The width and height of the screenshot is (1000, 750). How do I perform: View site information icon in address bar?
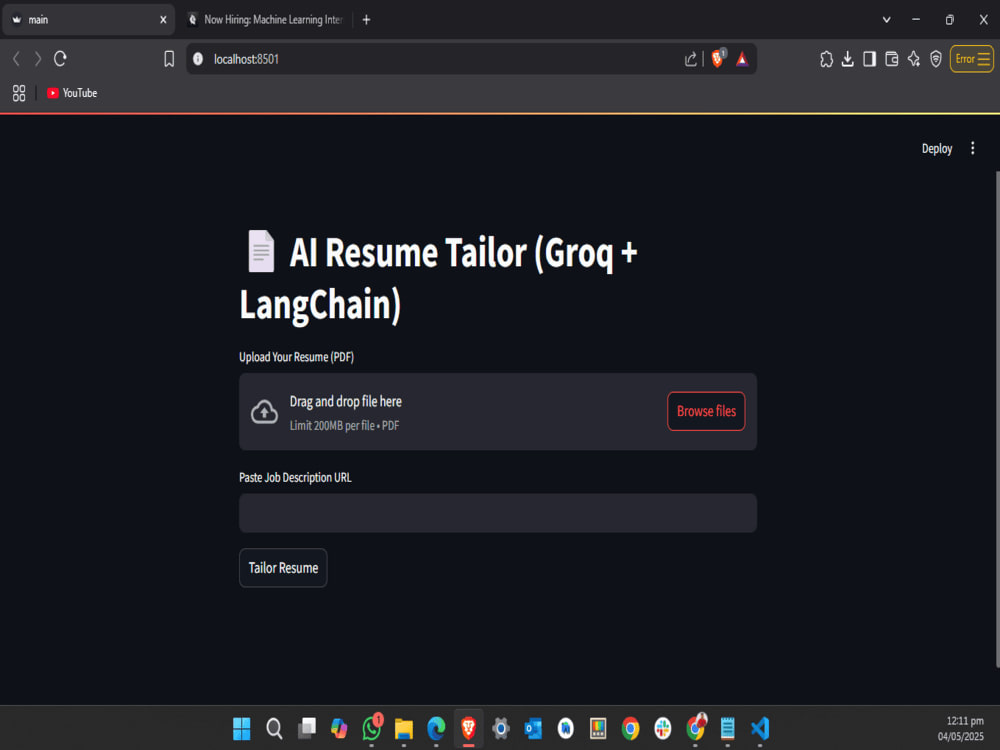(x=198, y=59)
